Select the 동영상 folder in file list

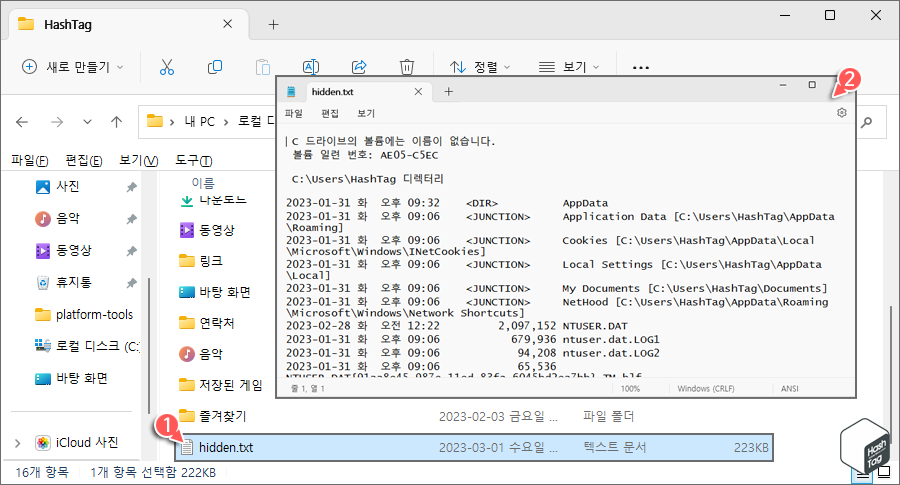[207, 230]
